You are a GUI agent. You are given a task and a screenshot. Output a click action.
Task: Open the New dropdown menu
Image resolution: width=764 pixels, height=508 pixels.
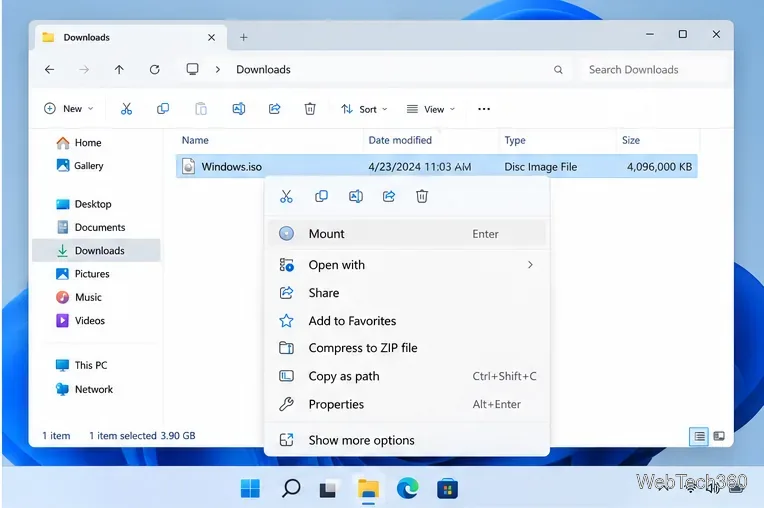(69, 109)
